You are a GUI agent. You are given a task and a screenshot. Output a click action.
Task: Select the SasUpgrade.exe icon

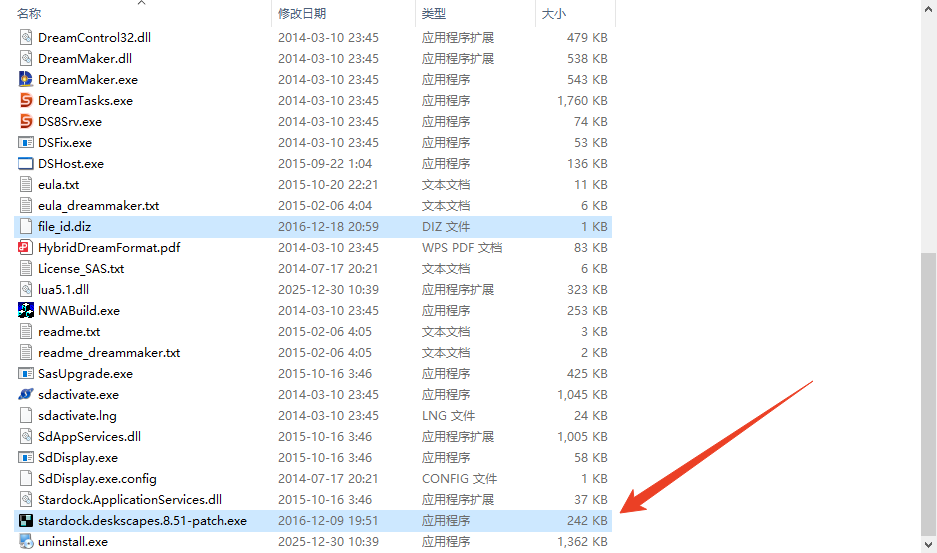click(27, 374)
